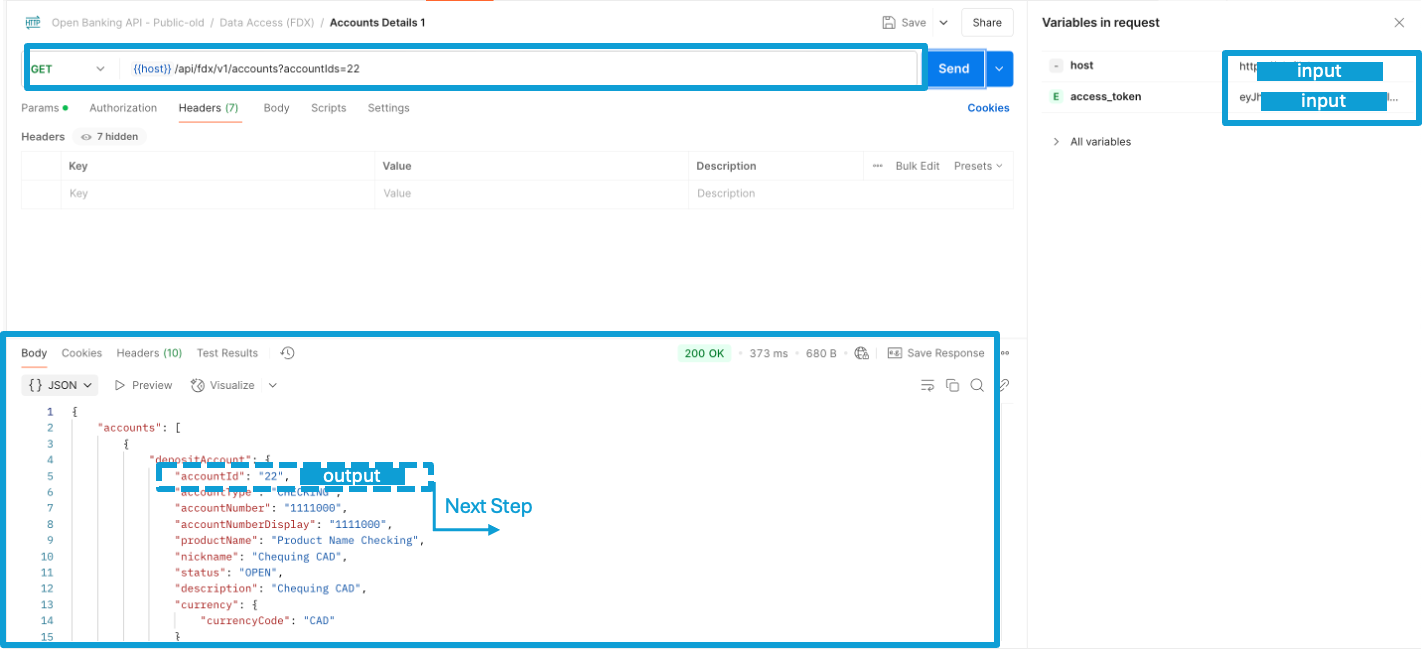
Task: Open the Send button options dropdown
Action: pos(1000,68)
